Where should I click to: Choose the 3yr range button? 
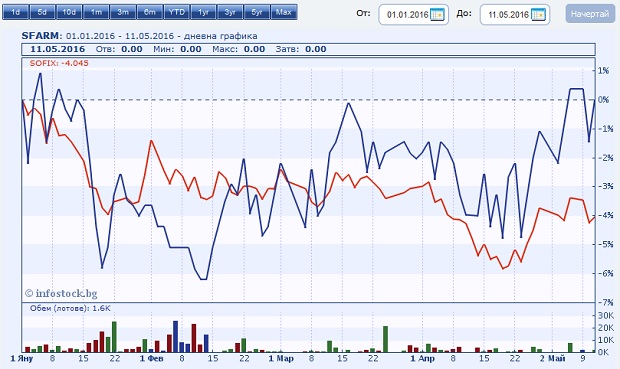231,12
